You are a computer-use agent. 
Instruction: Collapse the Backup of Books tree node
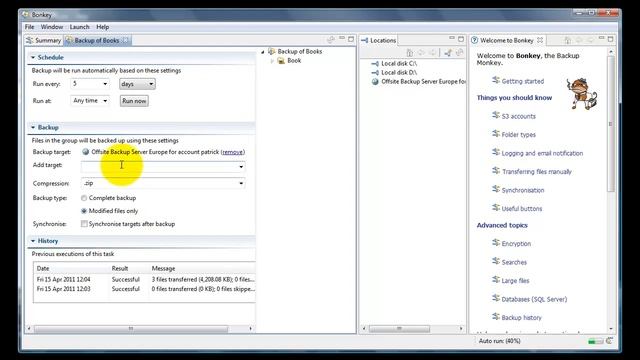point(263,52)
